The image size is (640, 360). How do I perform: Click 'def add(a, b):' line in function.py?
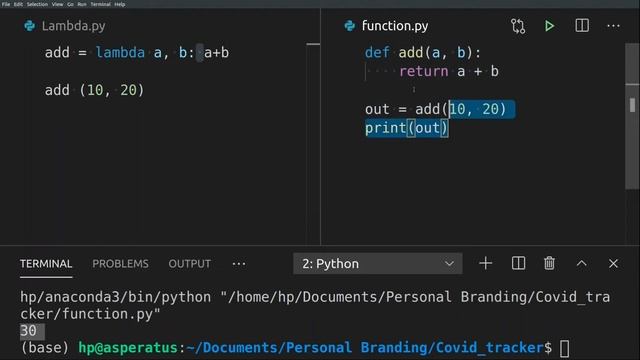click(x=423, y=53)
